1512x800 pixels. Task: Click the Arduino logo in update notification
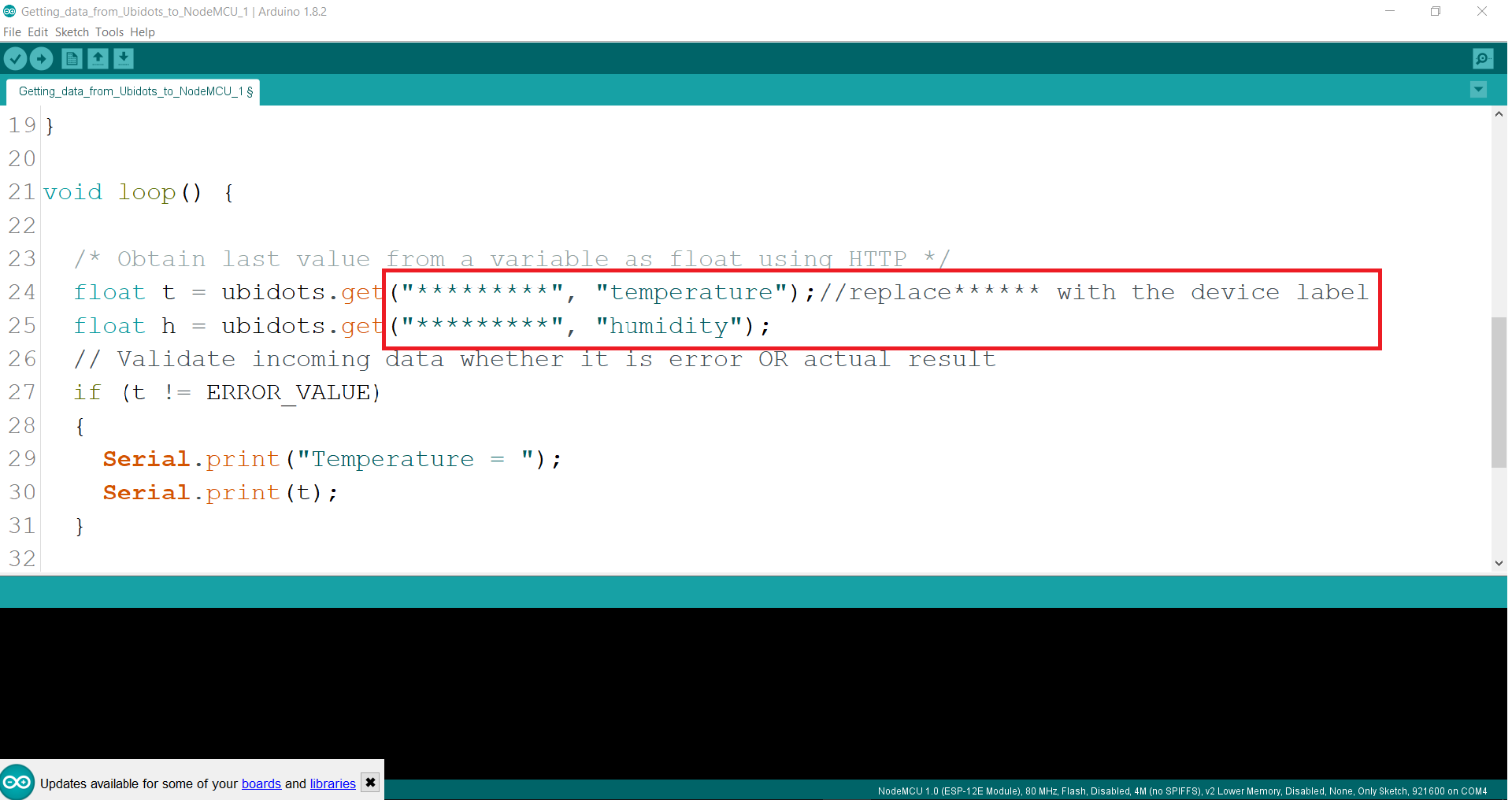(17, 782)
